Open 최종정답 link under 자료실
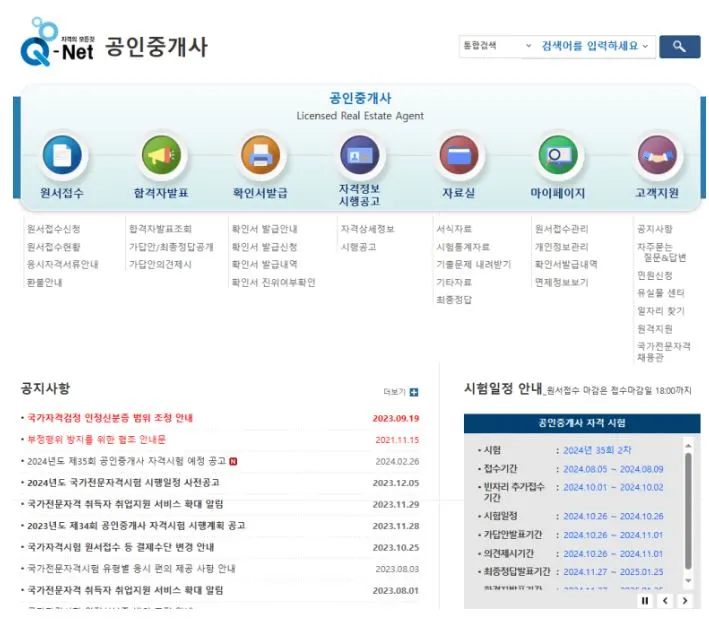This screenshot has width=709, height=622. pos(454,300)
